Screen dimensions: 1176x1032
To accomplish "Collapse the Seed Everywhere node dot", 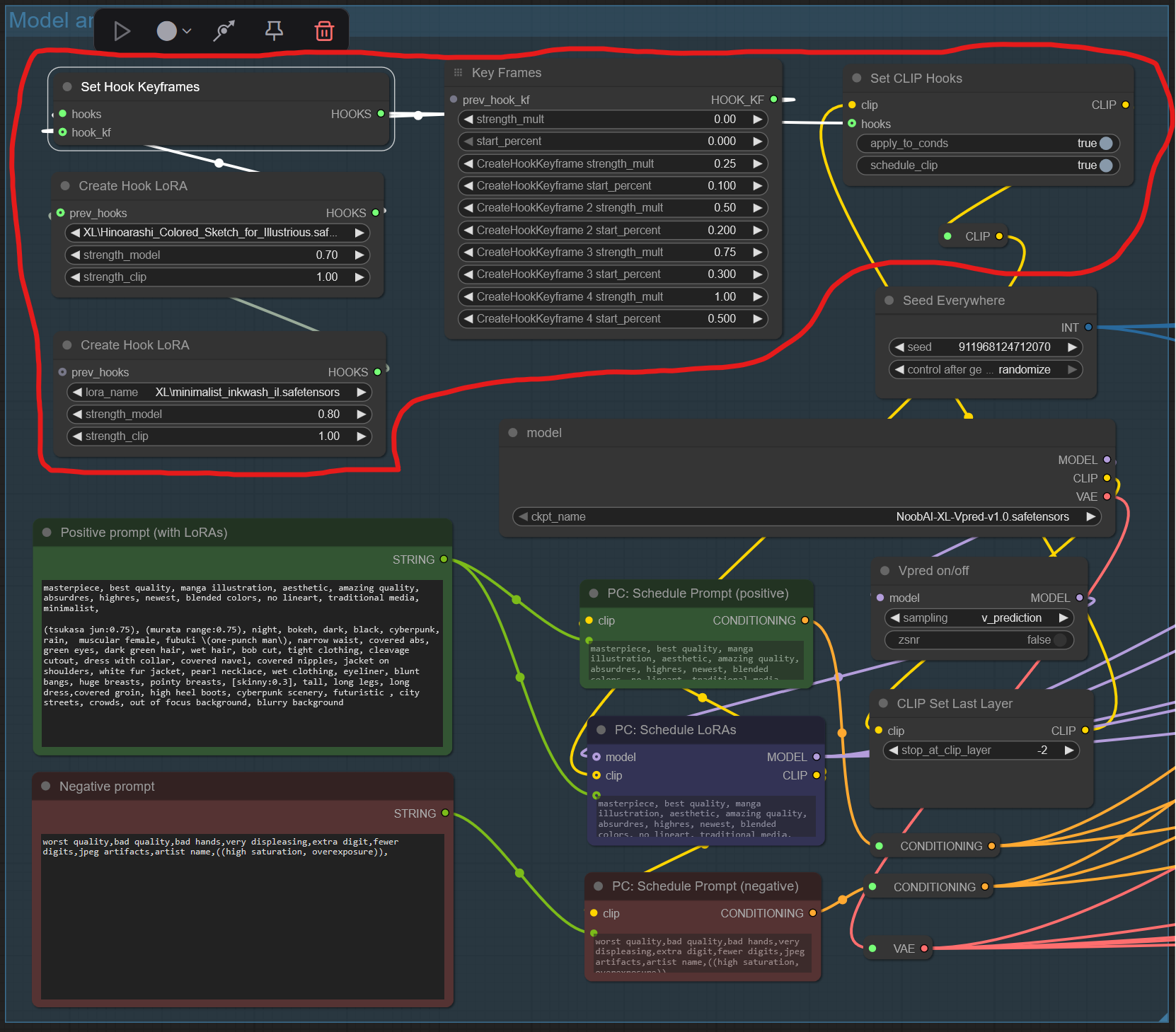I will coord(889,301).
